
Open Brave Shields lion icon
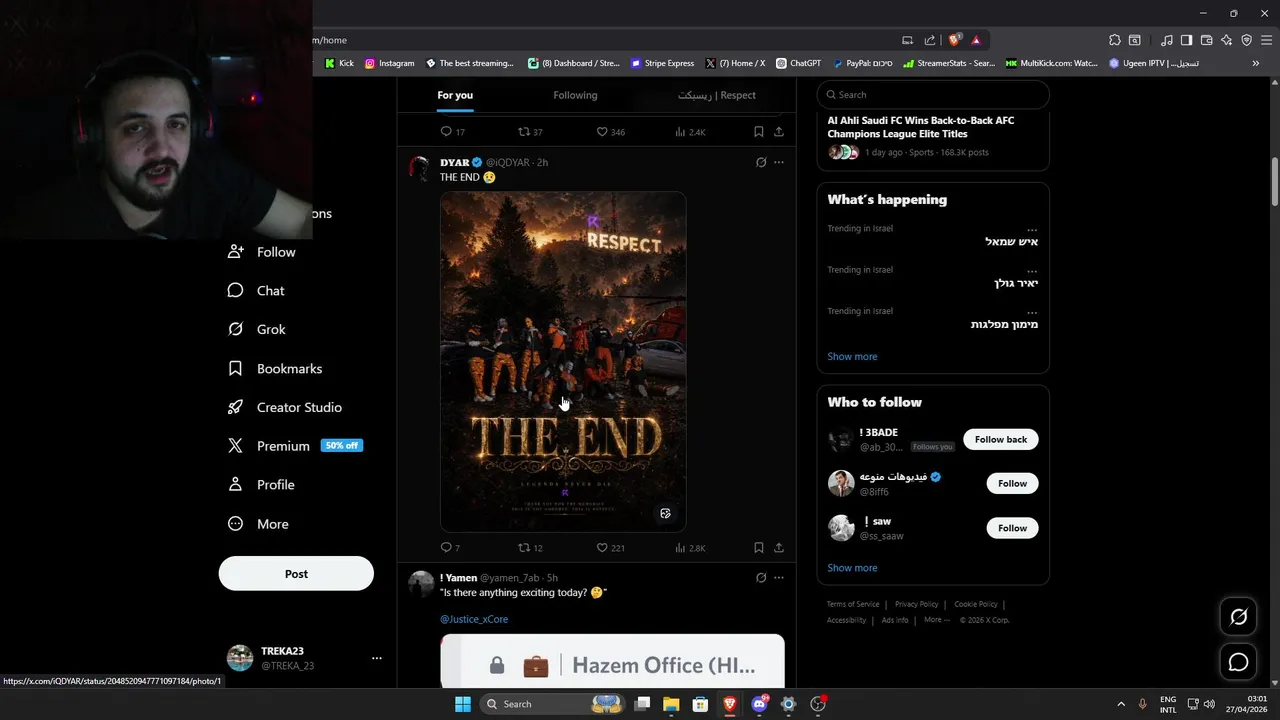pos(955,40)
